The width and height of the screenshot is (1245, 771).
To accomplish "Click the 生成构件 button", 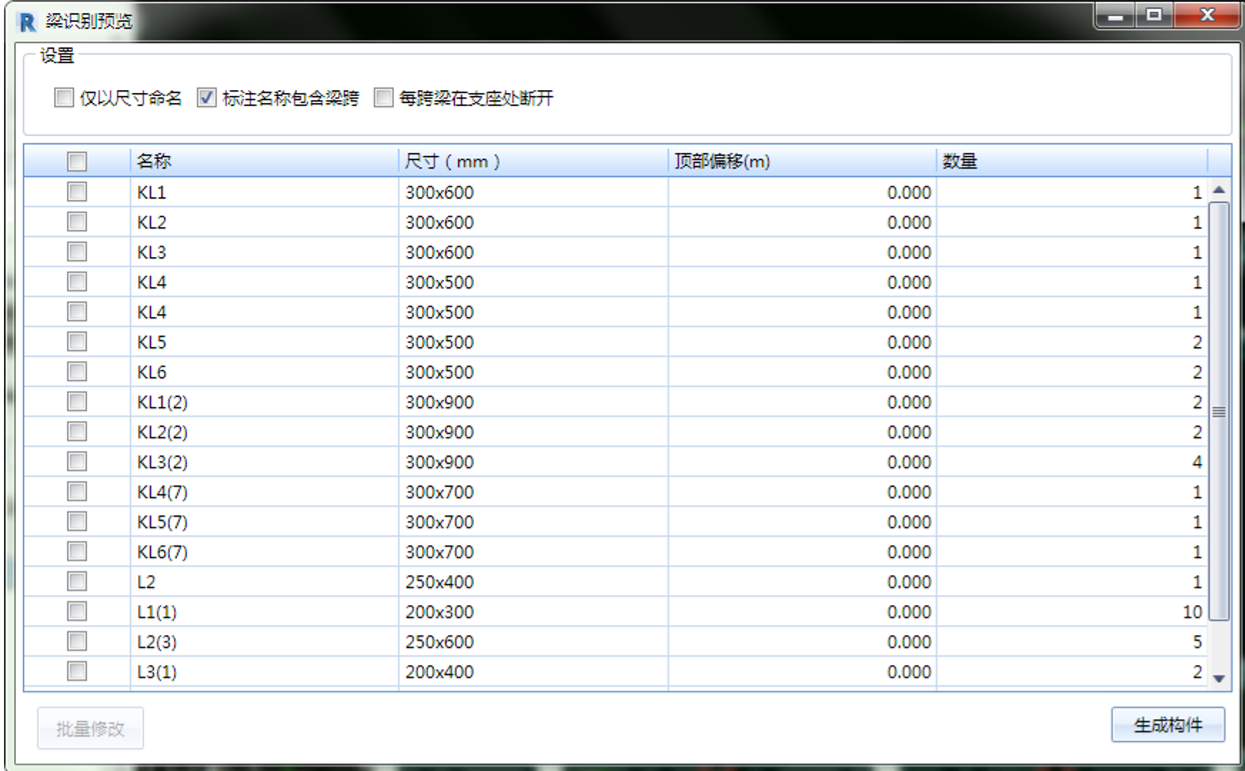I will (x=1168, y=725).
